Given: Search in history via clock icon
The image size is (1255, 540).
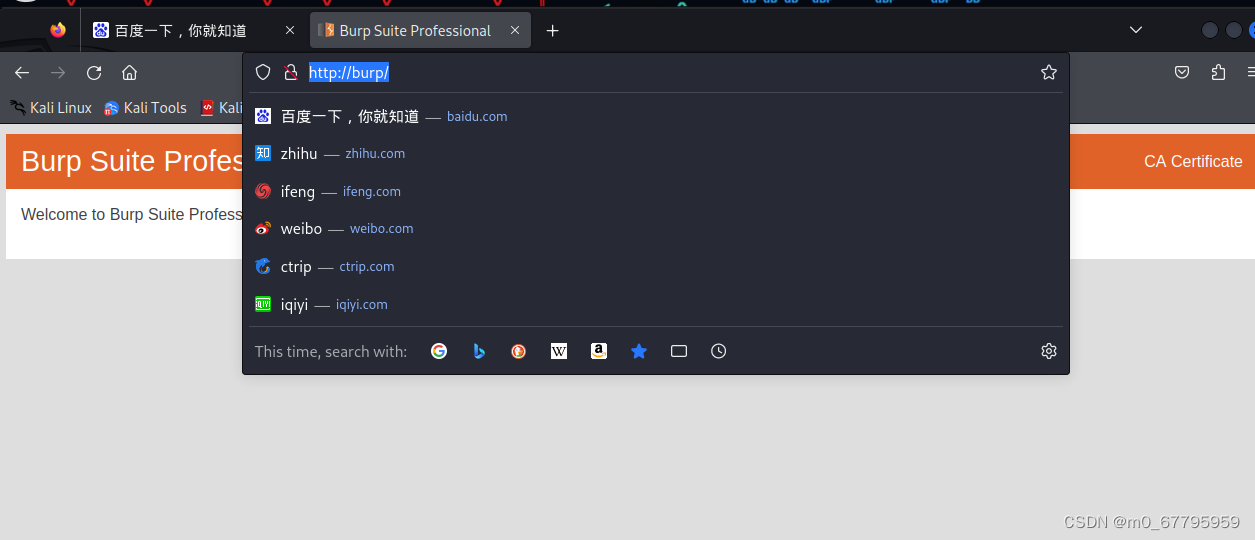Looking at the screenshot, I should click(x=719, y=351).
